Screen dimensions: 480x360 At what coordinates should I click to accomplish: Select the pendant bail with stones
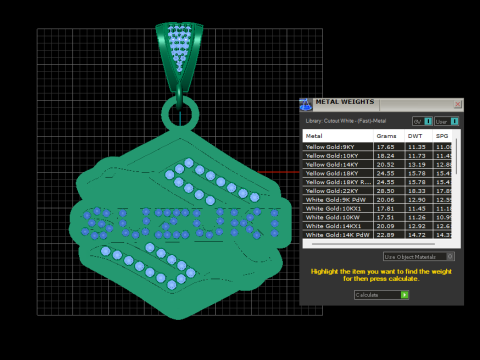(x=179, y=56)
